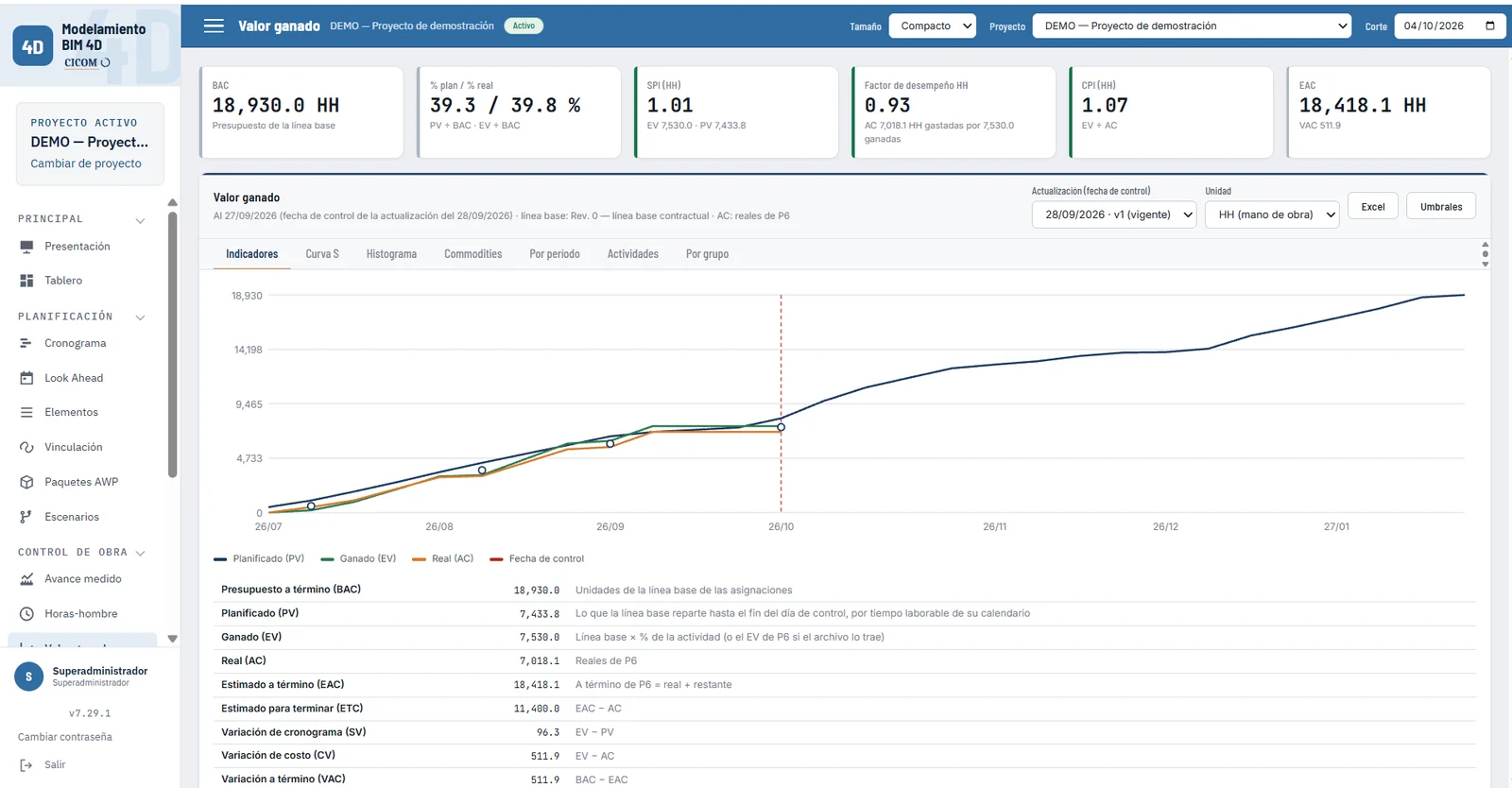Collapse the CONTROL DE OBRA section
Viewport: 1512px width, 788px height.
click(x=140, y=553)
